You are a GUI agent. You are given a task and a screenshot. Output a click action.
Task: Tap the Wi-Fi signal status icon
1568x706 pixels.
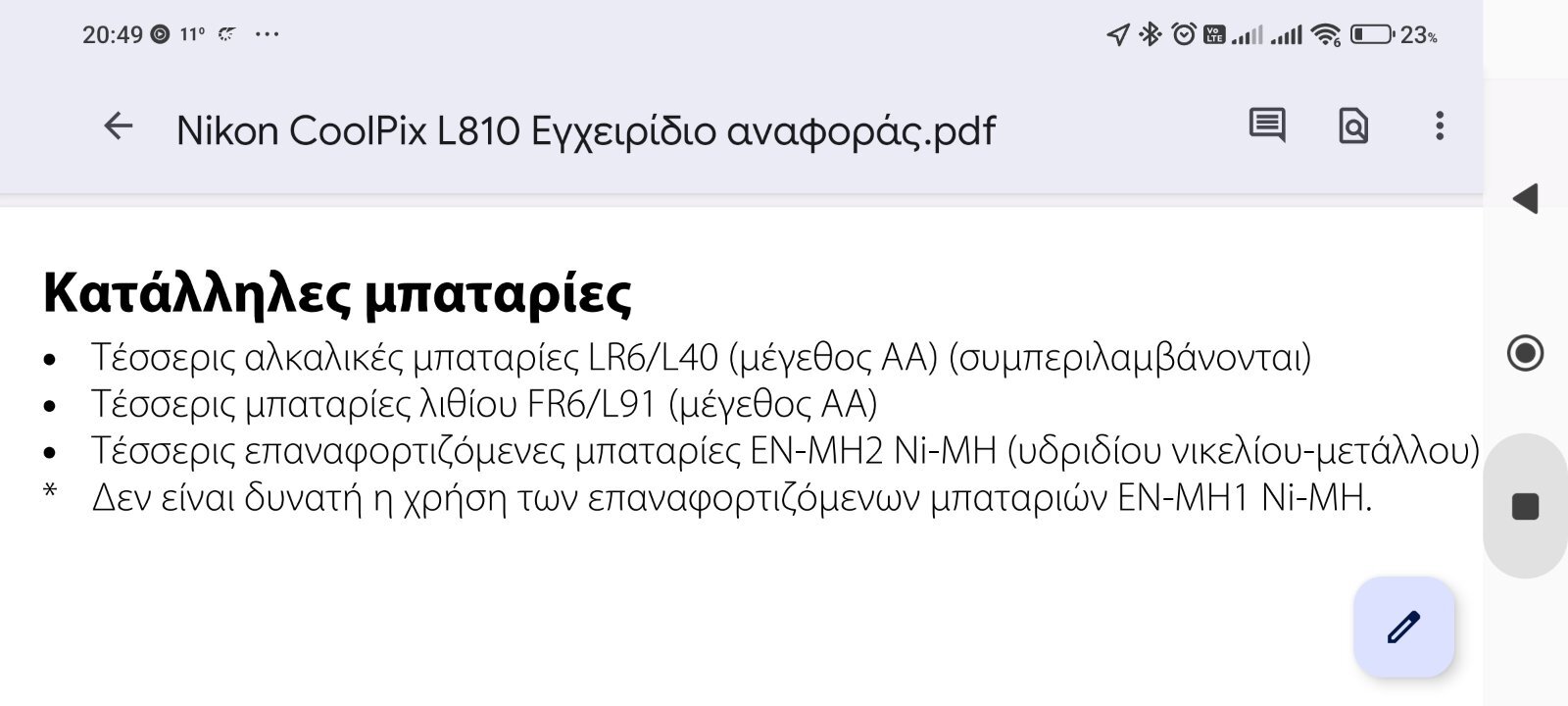click(x=1326, y=35)
